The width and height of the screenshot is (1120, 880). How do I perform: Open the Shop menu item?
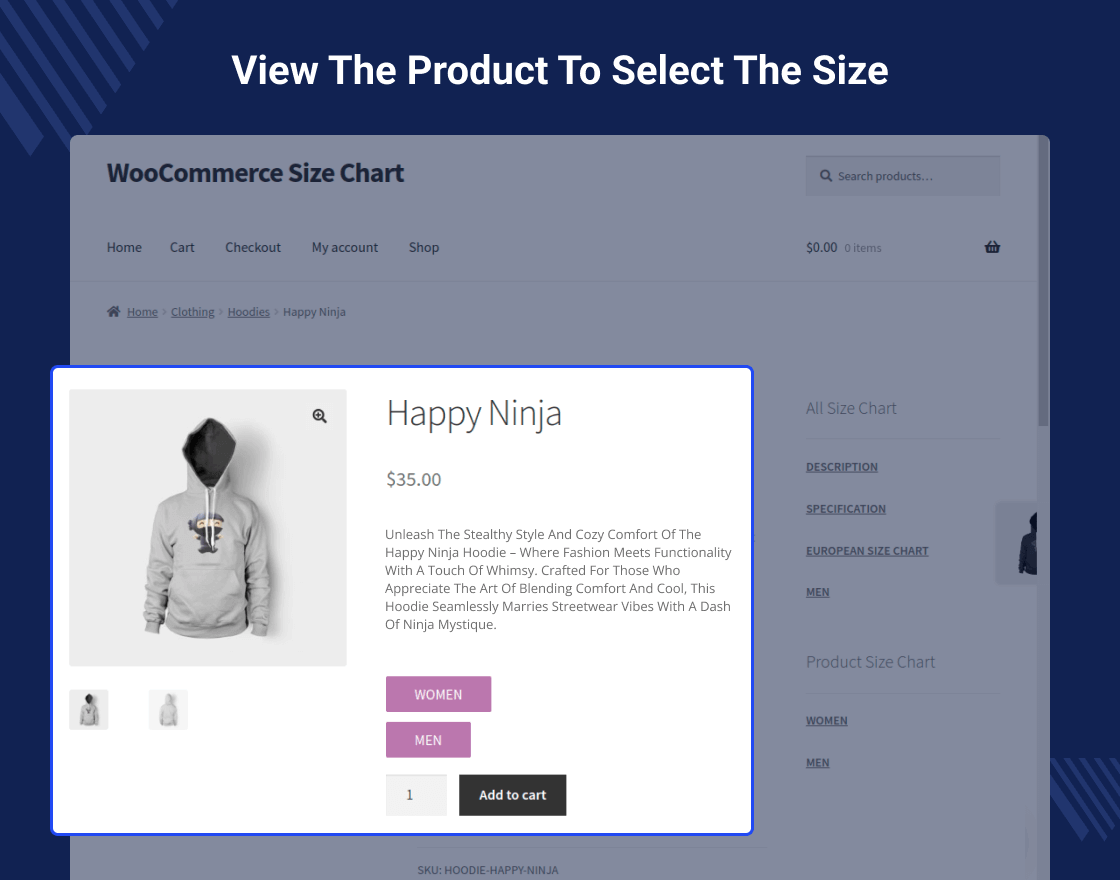(424, 247)
